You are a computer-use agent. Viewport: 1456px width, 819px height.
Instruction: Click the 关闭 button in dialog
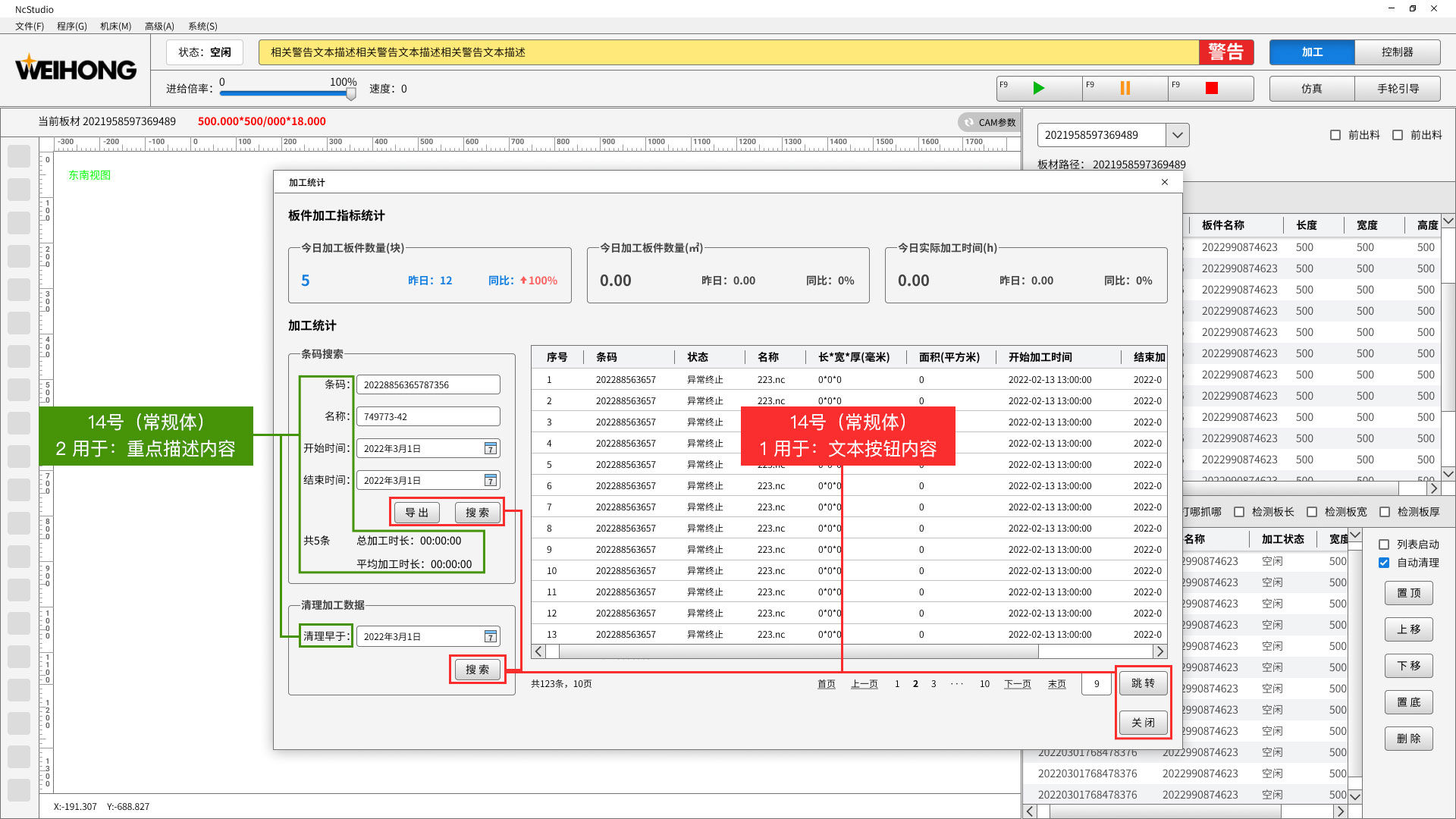(x=1144, y=723)
